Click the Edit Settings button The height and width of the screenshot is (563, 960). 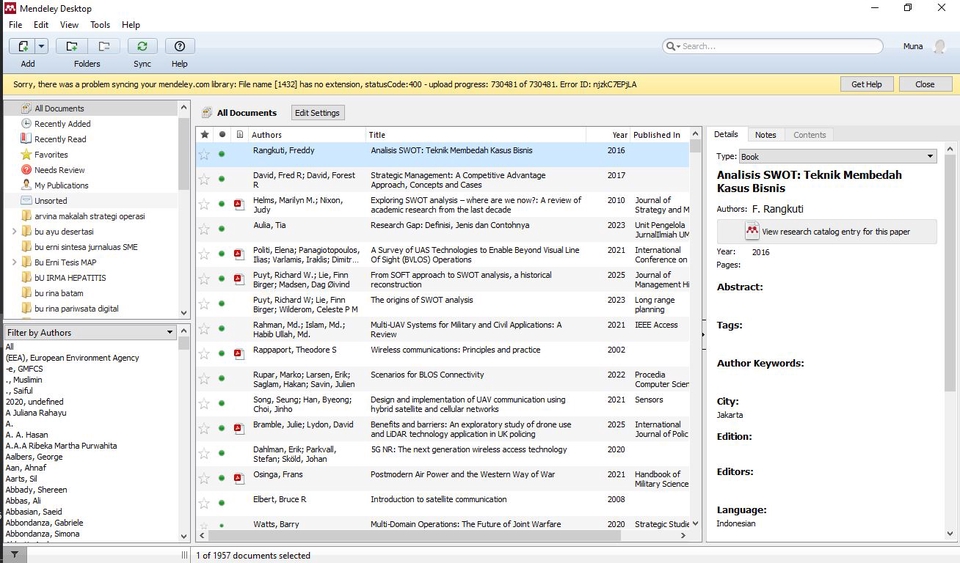(x=318, y=113)
